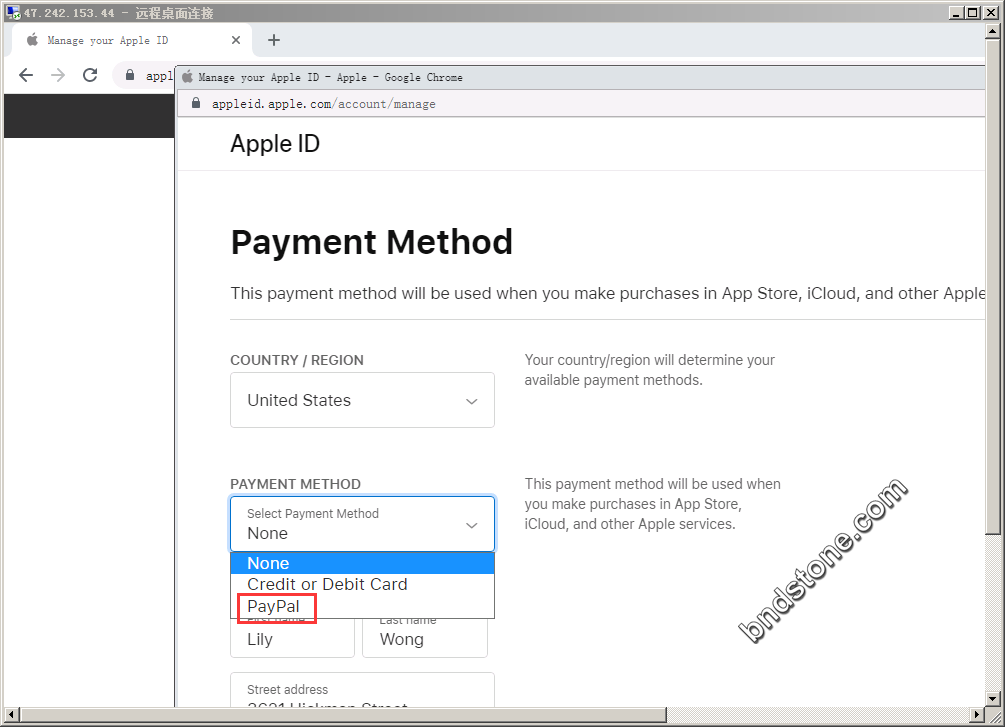The width and height of the screenshot is (1005, 727).
Task: Go back using browser back arrow
Action: click(26, 75)
